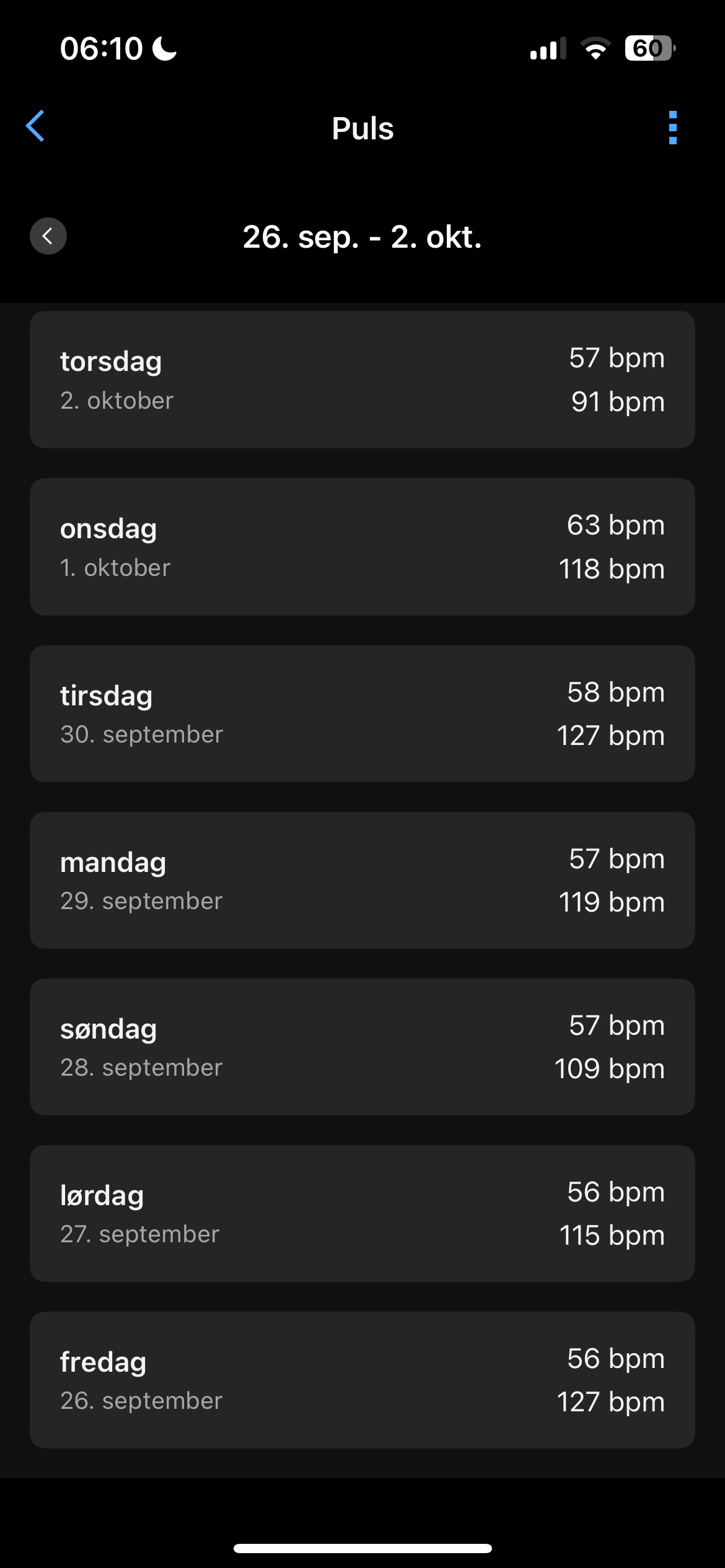
Task: Select mandag 29. september row
Action: click(362, 880)
